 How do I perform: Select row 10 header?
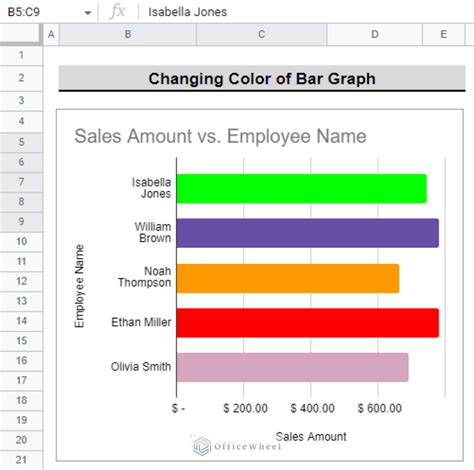coord(21,241)
